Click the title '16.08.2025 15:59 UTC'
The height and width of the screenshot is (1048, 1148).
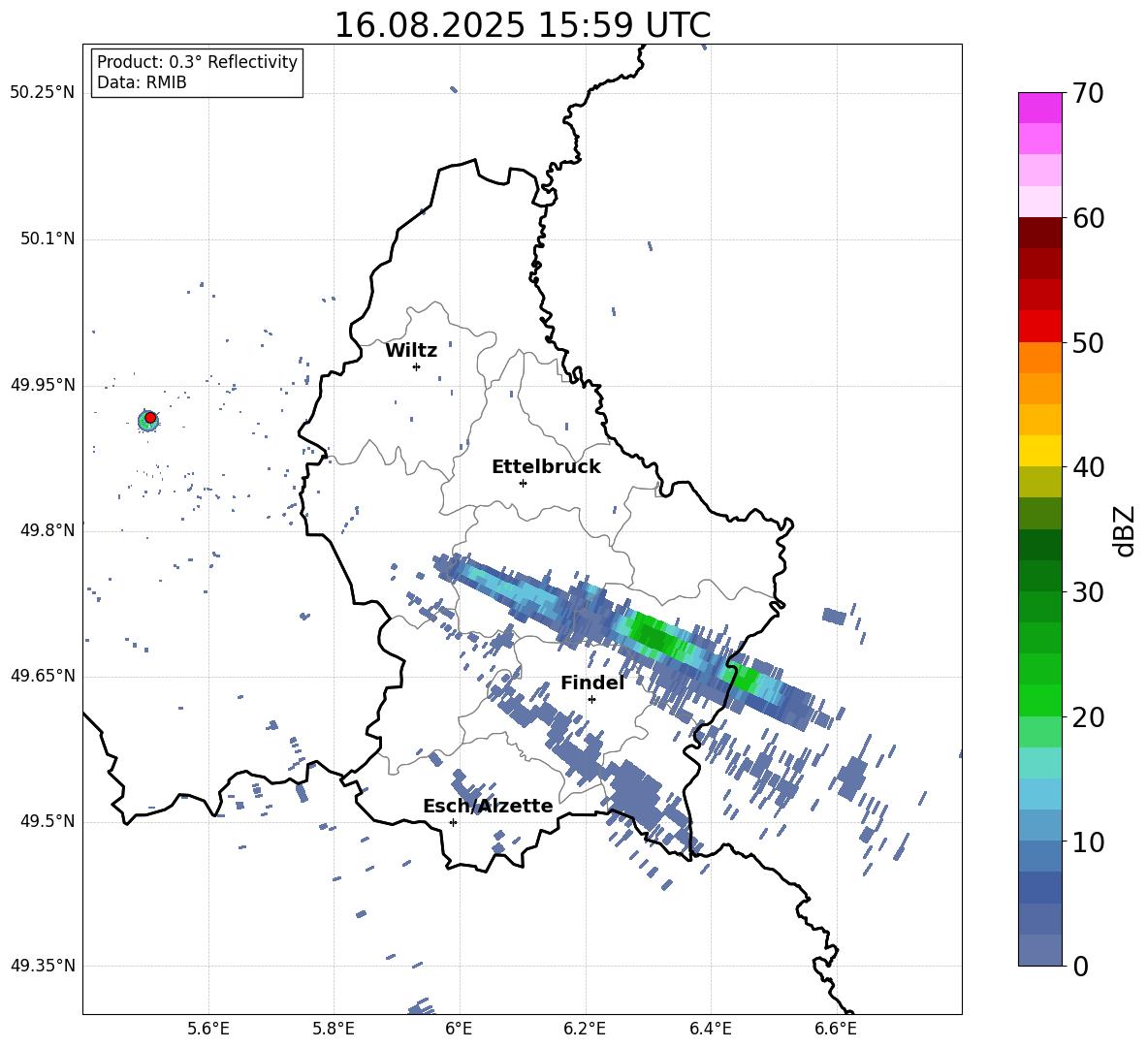click(x=522, y=25)
